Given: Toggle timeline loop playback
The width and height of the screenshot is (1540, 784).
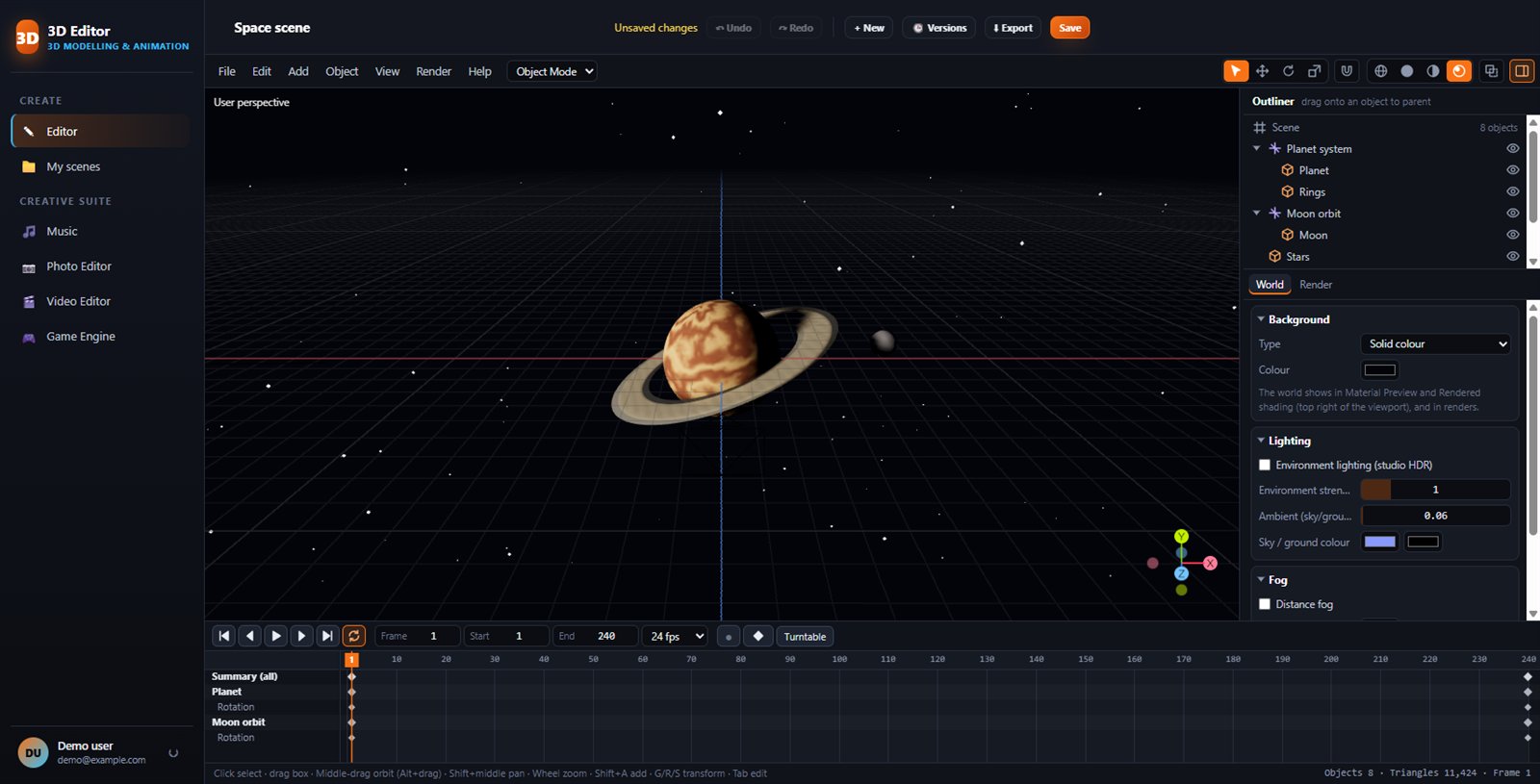Looking at the screenshot, I should 354,636.
